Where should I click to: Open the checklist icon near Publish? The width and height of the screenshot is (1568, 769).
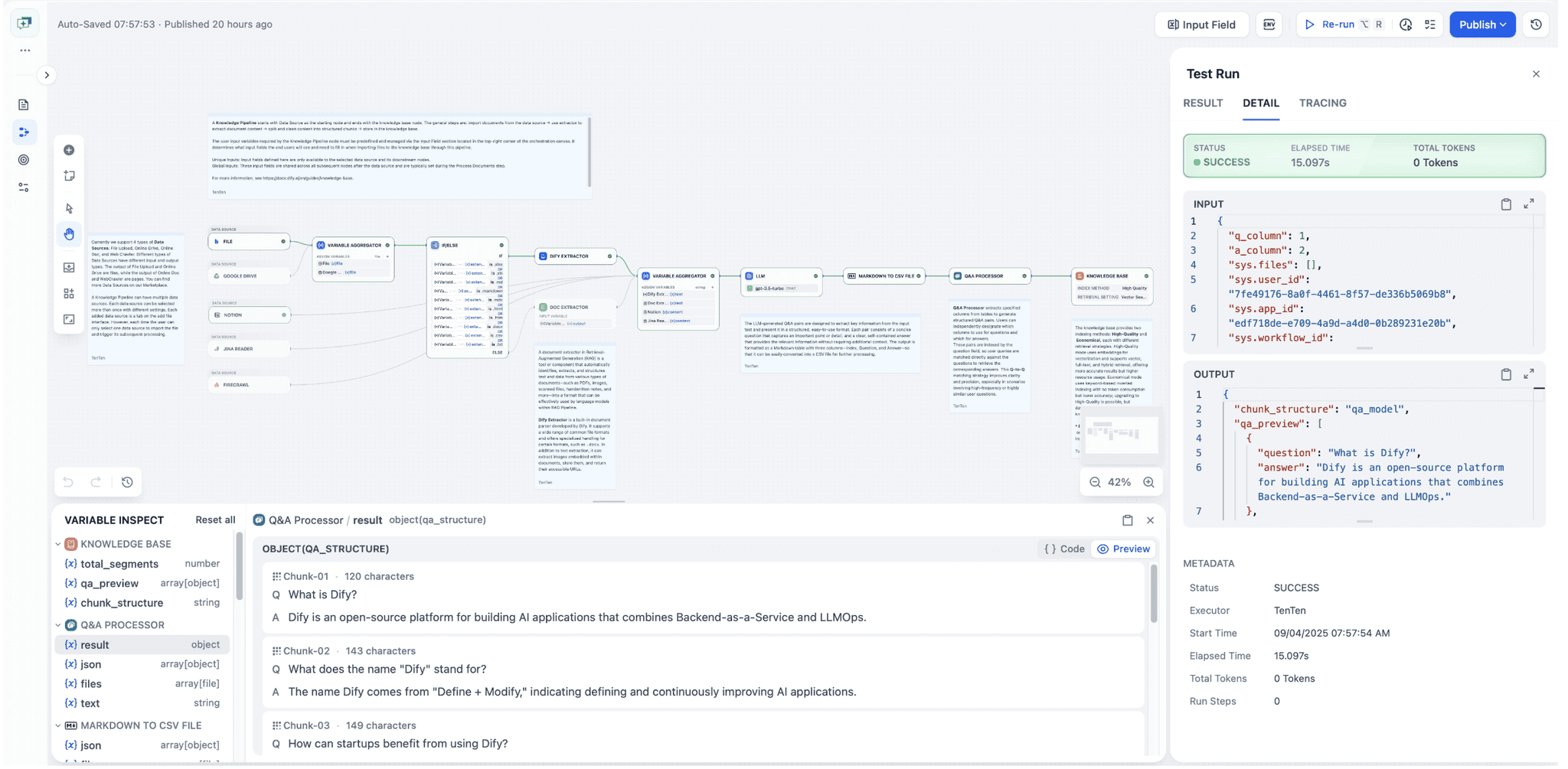(x=1431, y=24)
